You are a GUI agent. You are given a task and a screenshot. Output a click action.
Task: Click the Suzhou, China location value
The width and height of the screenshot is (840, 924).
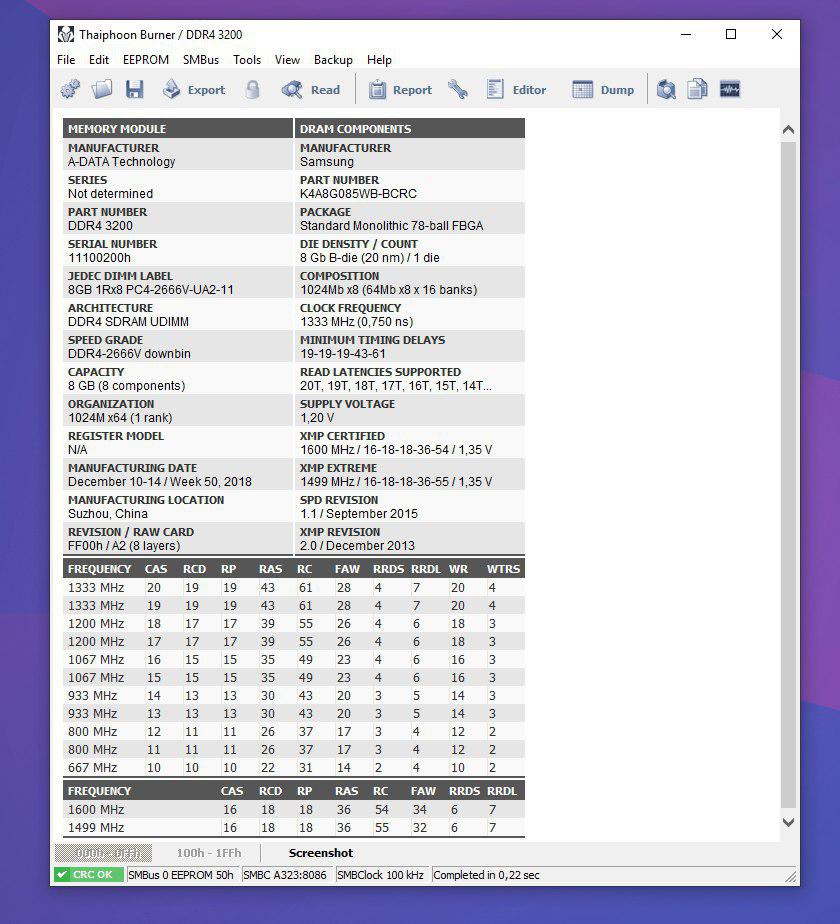[x=108, y=513]
